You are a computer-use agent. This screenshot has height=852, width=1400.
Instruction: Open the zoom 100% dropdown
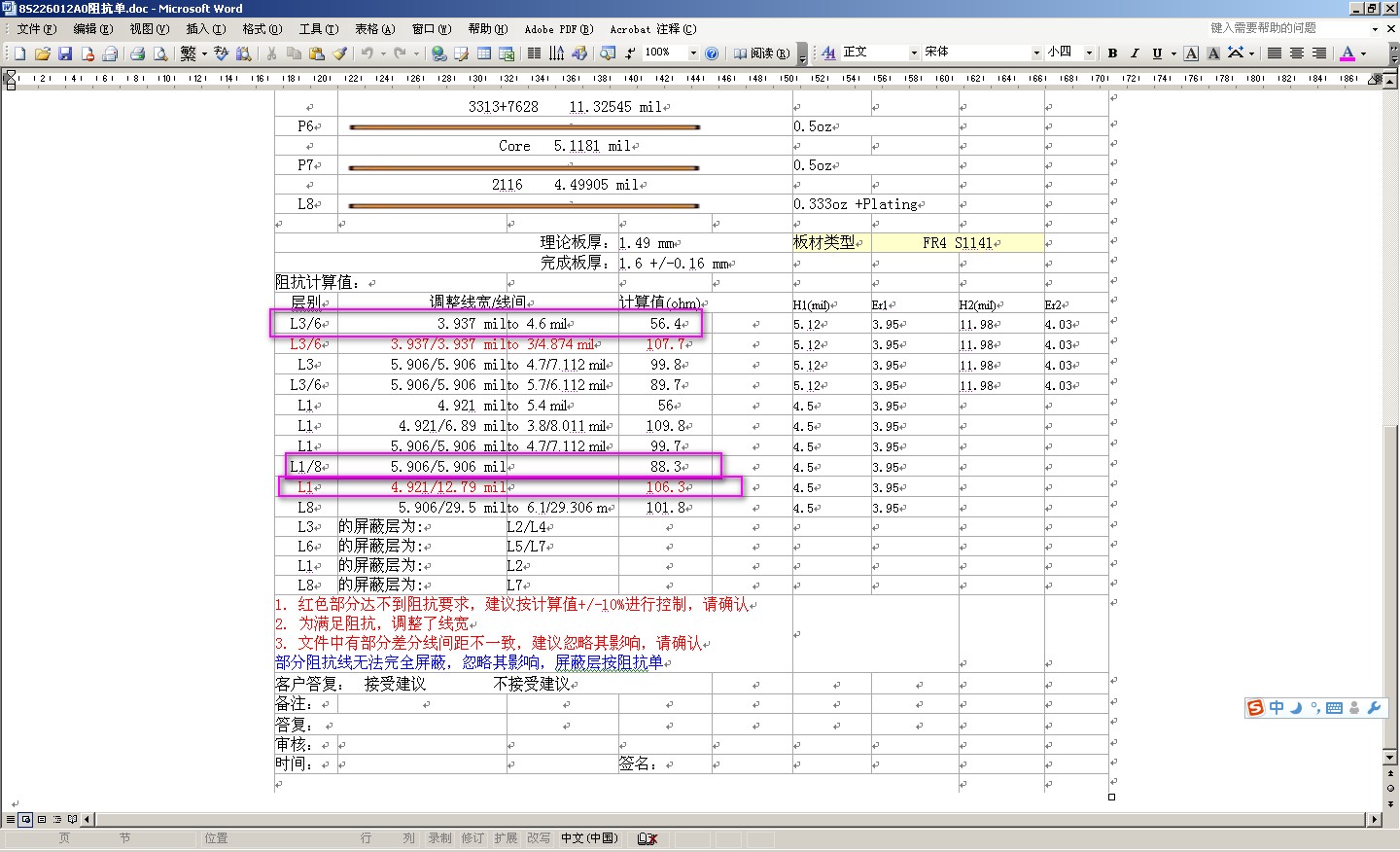click(693, 53)
